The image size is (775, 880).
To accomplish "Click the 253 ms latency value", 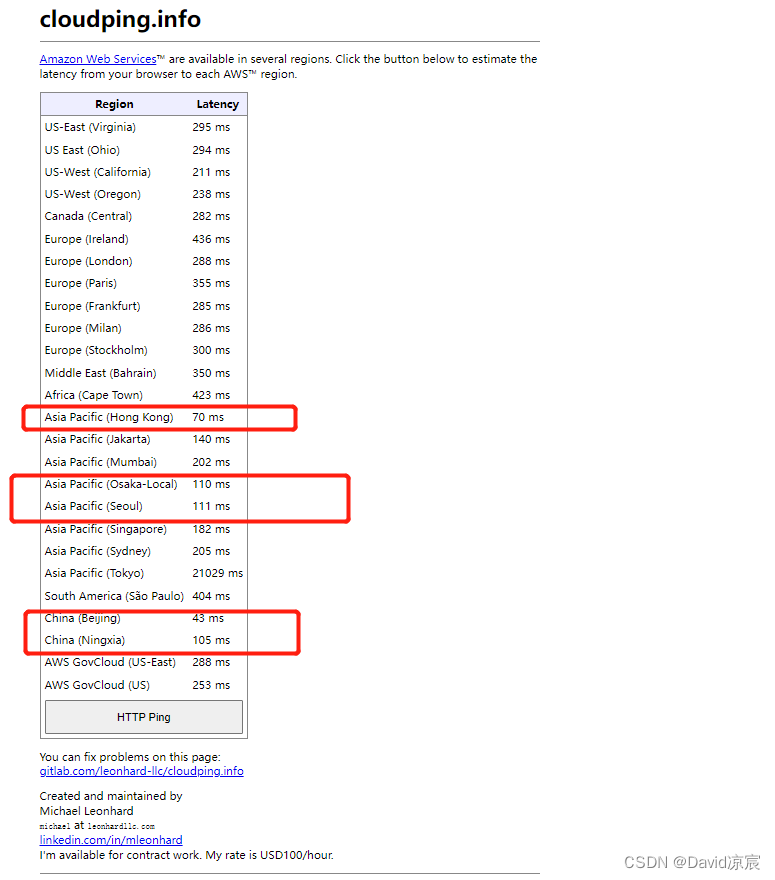I will [x=211, y=685].
